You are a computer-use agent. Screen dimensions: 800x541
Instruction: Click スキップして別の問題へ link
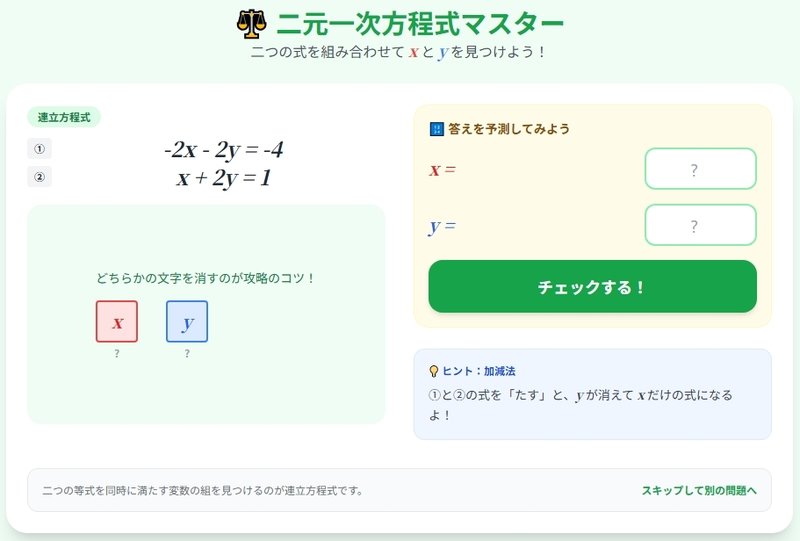point(699,490)
